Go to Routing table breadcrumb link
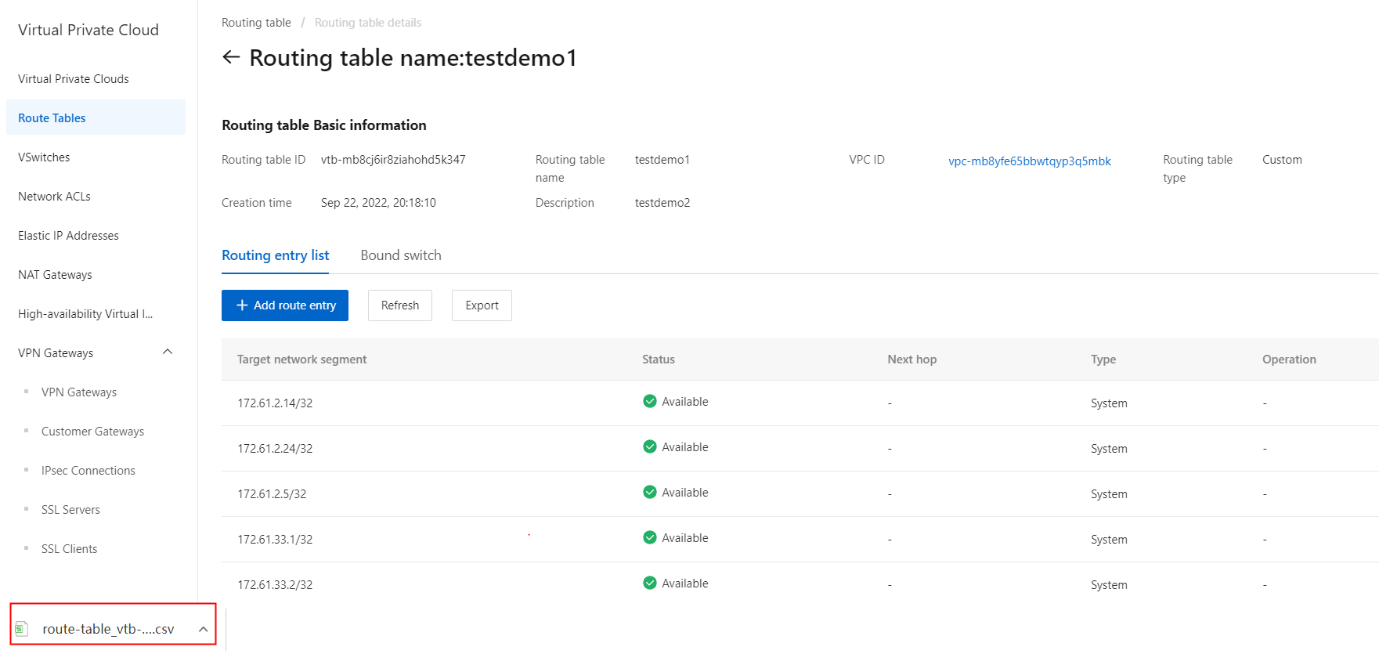The height and width of the screenshot is (654, 1379). tap(256, 22)
